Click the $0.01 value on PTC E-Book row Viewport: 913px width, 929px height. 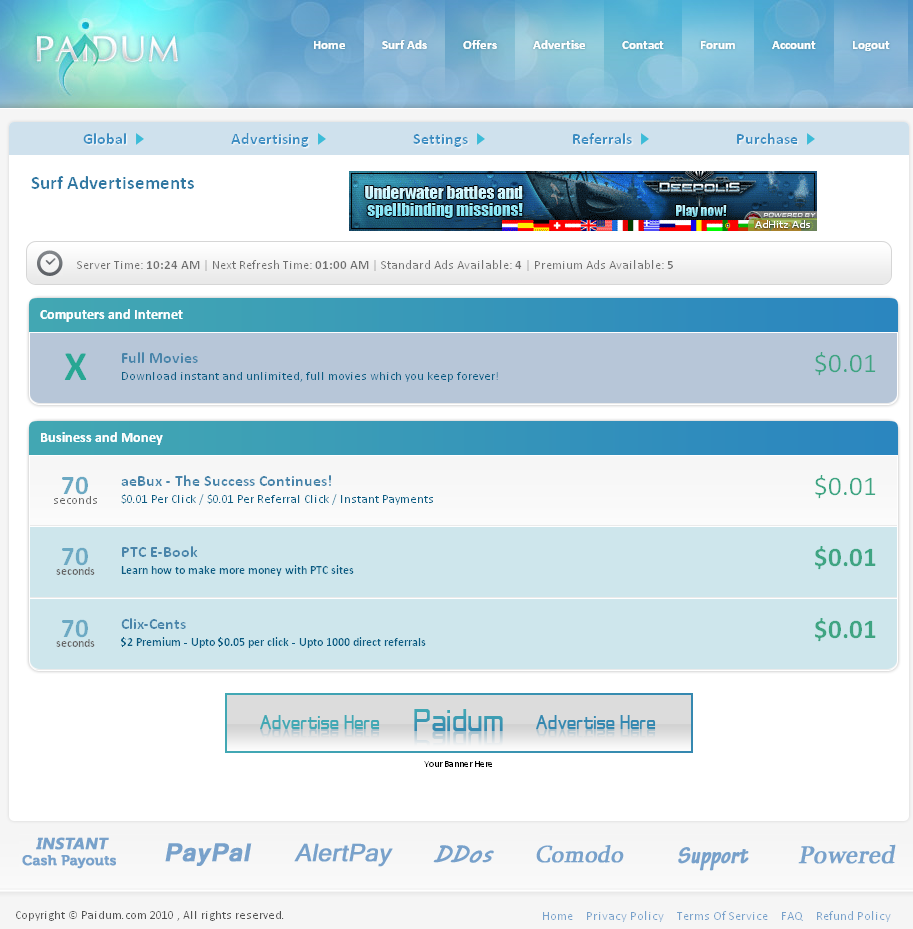coord(845,558)
